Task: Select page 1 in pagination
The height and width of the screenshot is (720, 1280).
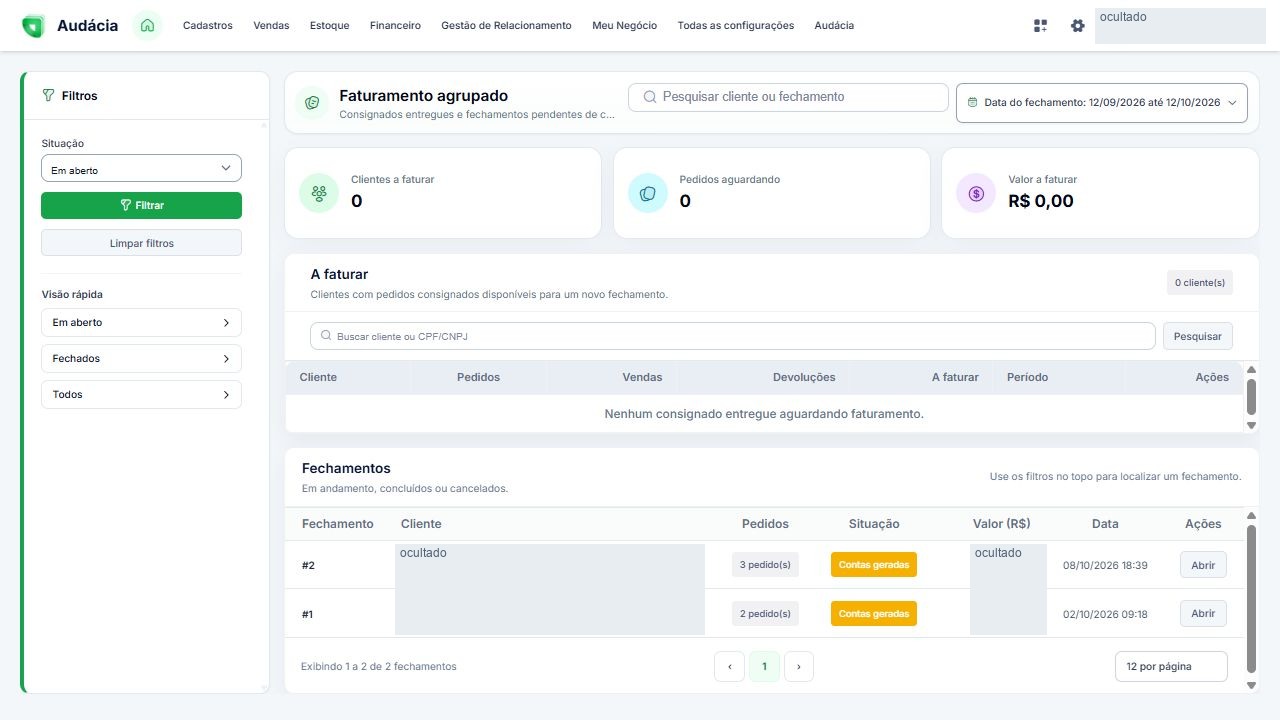Action: [764, 666]
